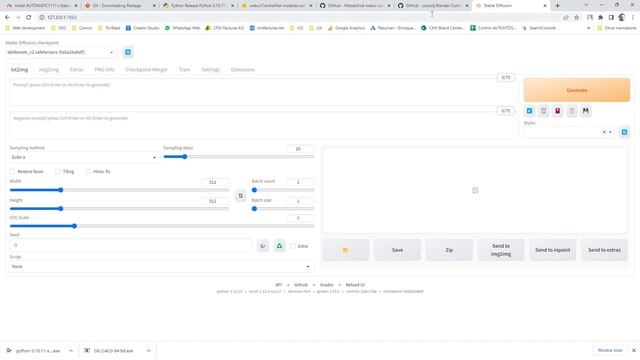Viewport: 640px width, 360px height.
Task: Open a new browser tab with plus icon
Action: pyautogui.click(x=558, y=6)
